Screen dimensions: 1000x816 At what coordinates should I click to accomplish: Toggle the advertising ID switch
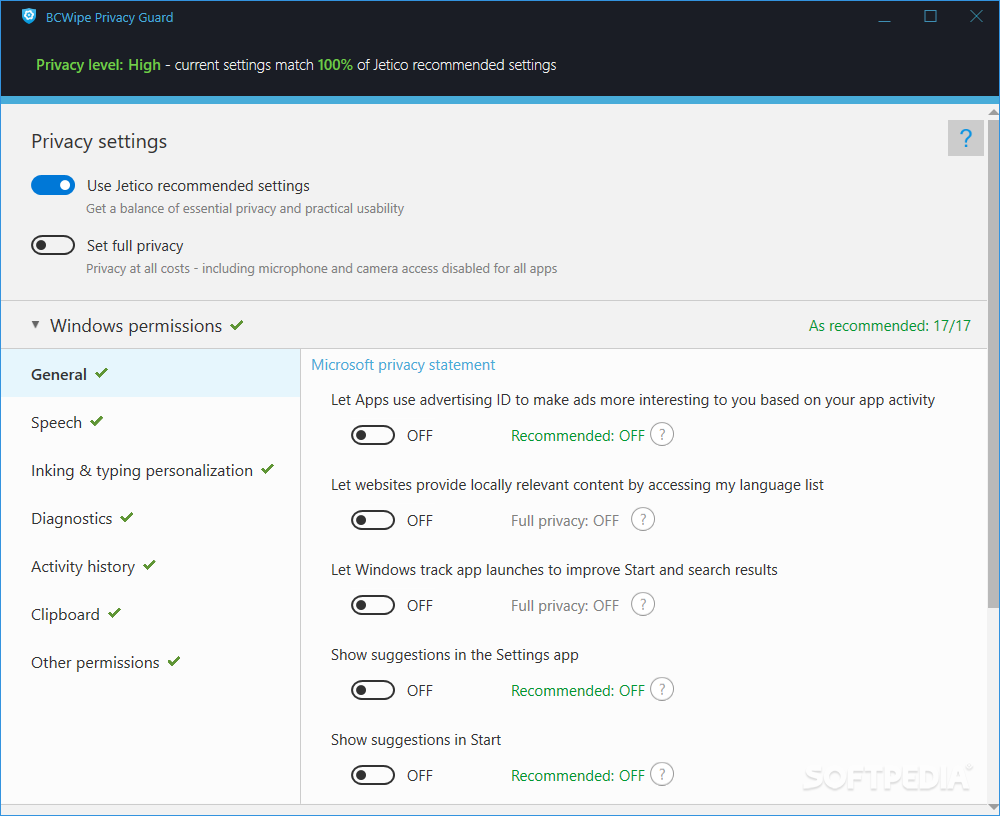click(x=372, y=436)
